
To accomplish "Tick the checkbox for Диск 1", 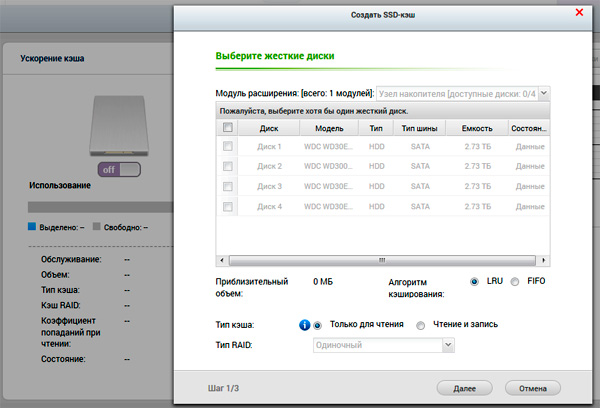I will pyautogui.click(x=228, y=146).
